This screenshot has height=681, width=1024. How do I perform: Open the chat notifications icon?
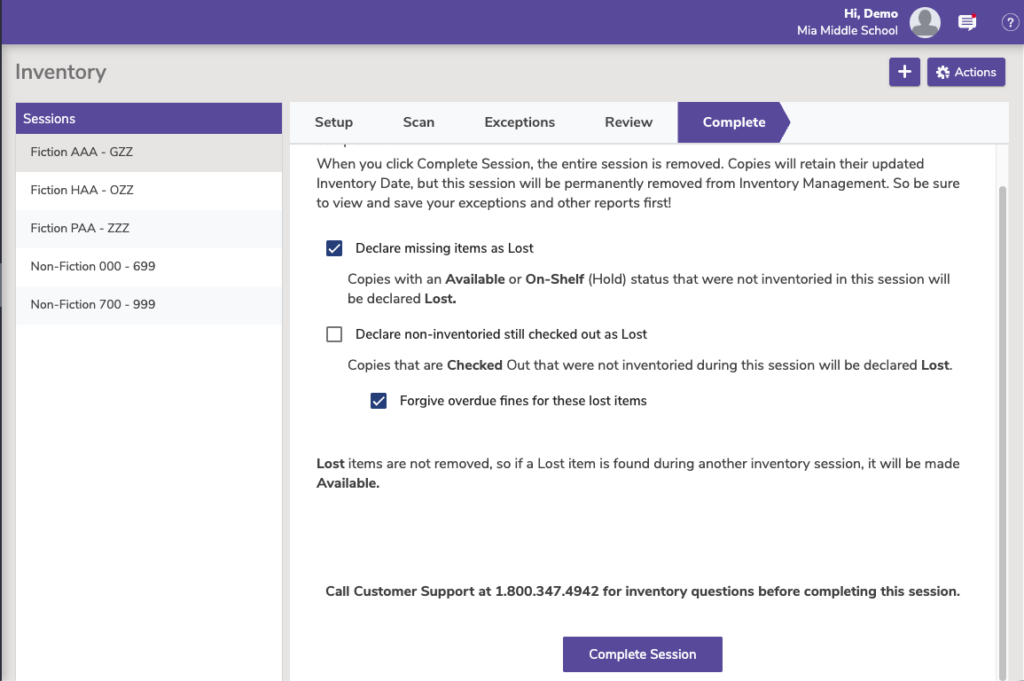point(967,22)
